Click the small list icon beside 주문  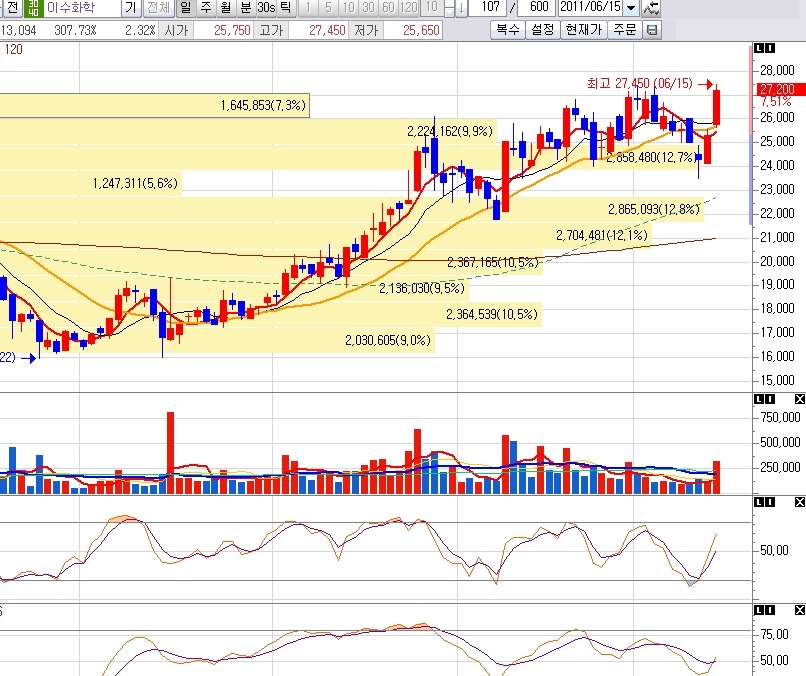click(651, 30)
